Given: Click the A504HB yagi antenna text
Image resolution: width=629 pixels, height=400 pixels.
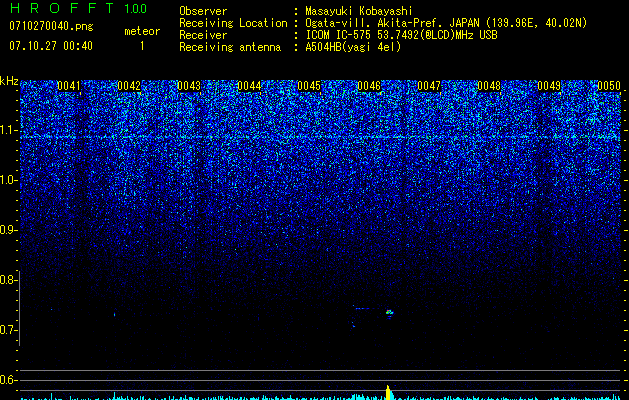Looking at the screenshot, I should [x=353, y=47].
